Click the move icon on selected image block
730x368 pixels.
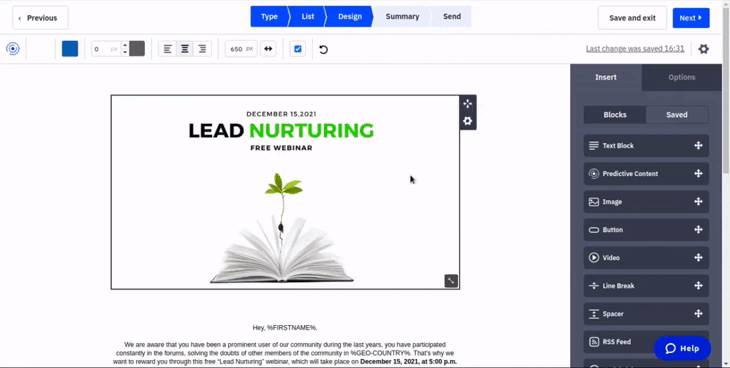[x=468, y=104]
